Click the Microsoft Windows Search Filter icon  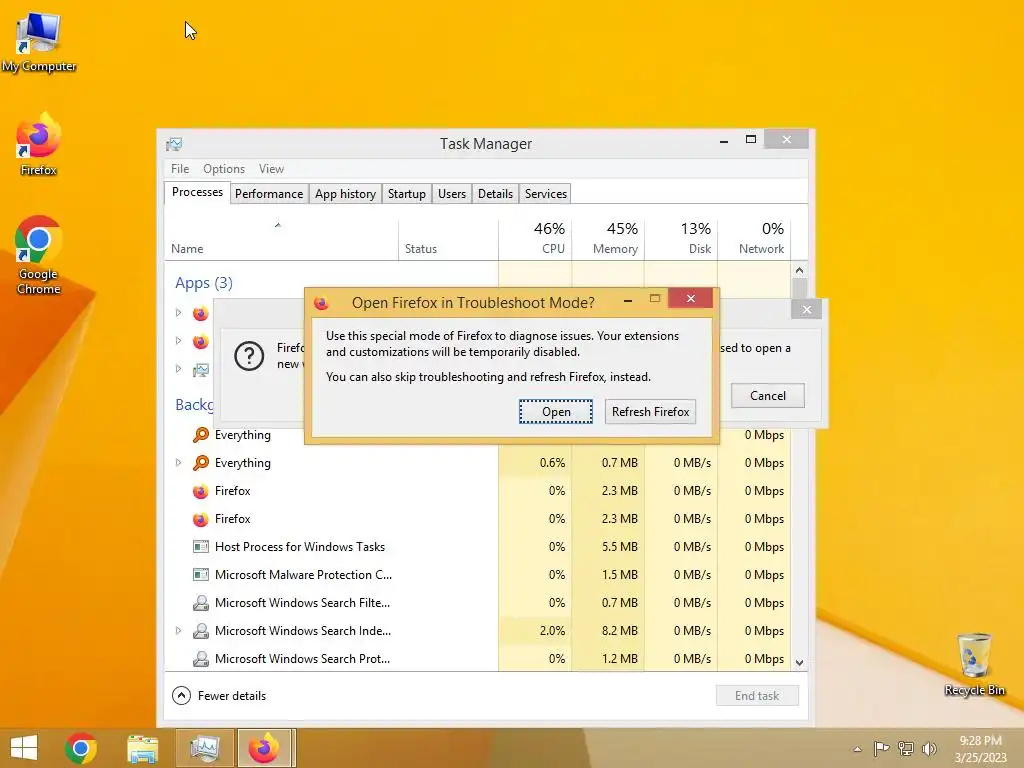tap(200, 603)
